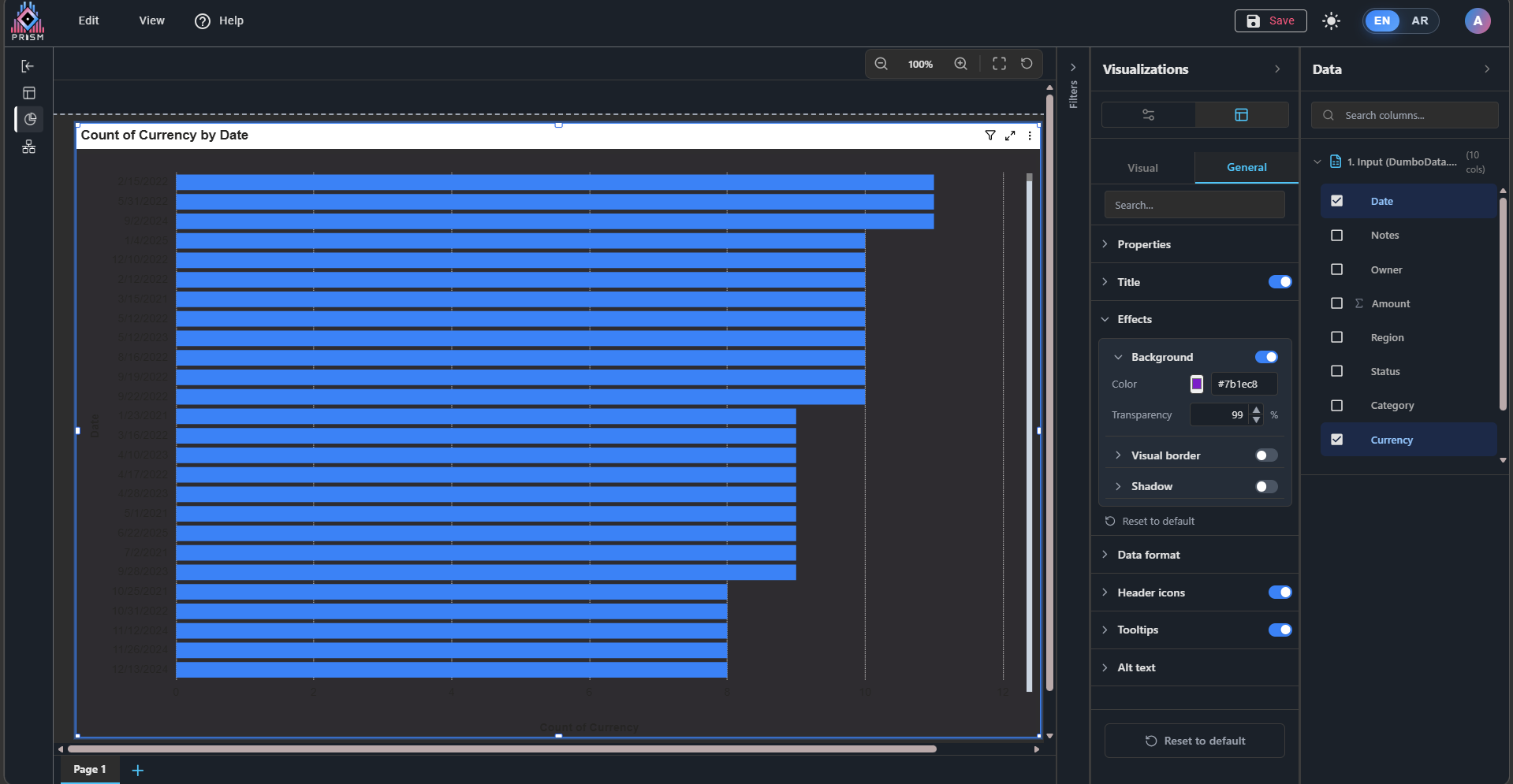Screen dimensions: 1513x784
Task: Click the chart filter funnel icon
Action: (990, 136)
